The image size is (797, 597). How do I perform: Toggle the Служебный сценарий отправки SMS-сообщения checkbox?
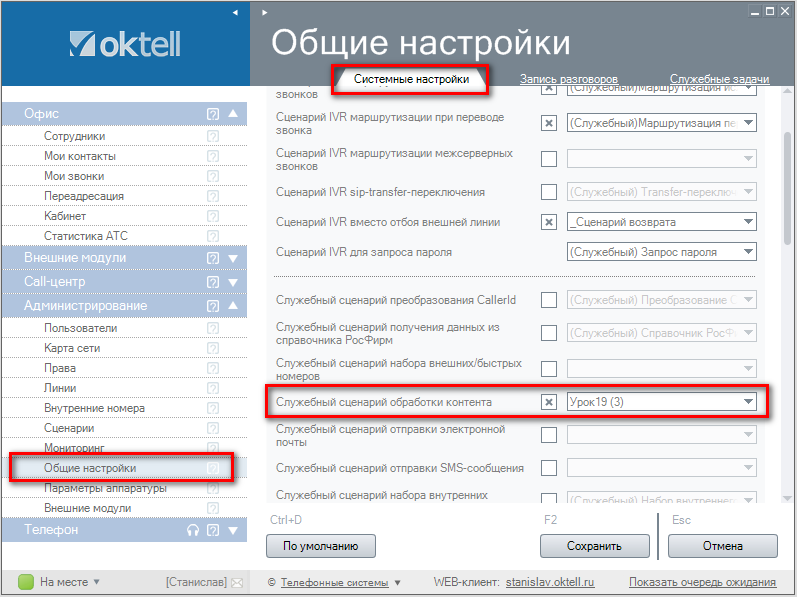point(548,468)
